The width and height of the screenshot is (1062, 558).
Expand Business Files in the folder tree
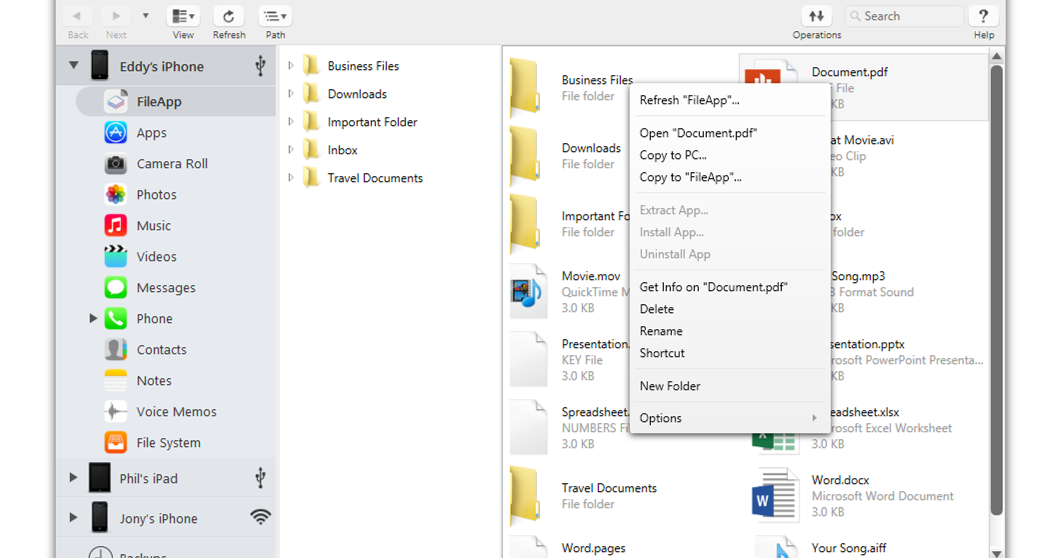291,66
